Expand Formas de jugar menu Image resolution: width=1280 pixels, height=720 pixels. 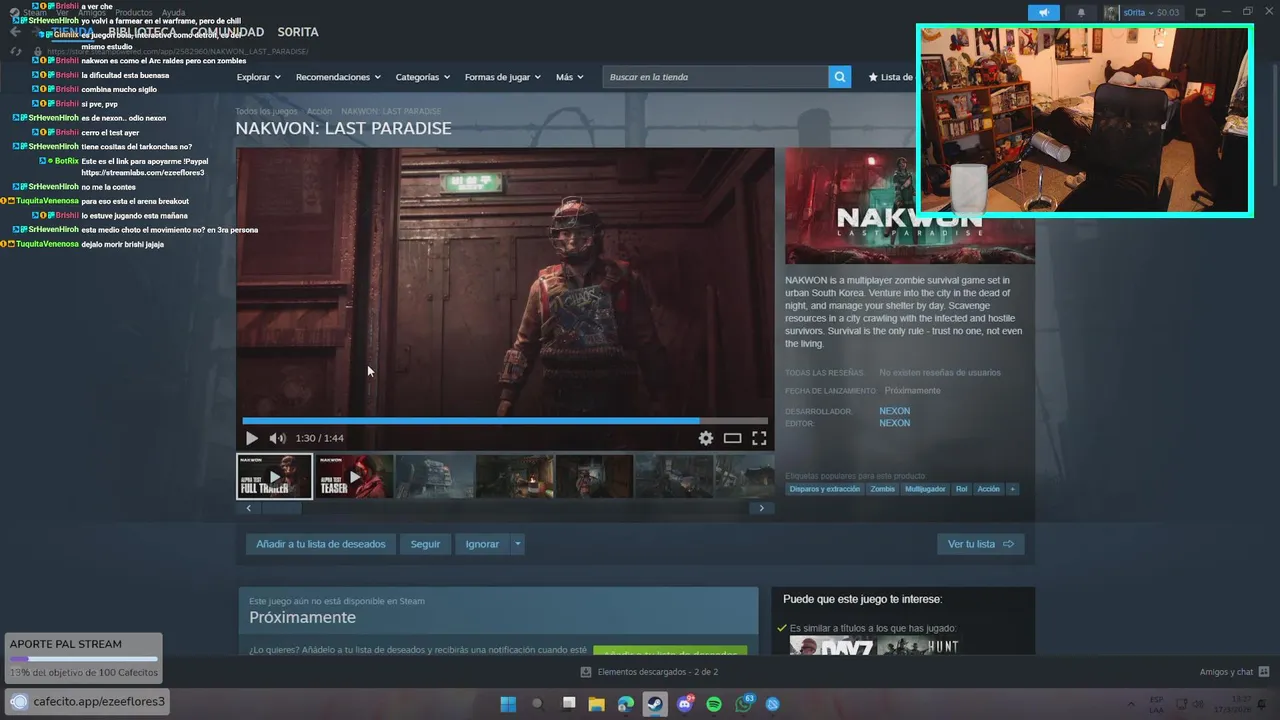coord(502,77)
